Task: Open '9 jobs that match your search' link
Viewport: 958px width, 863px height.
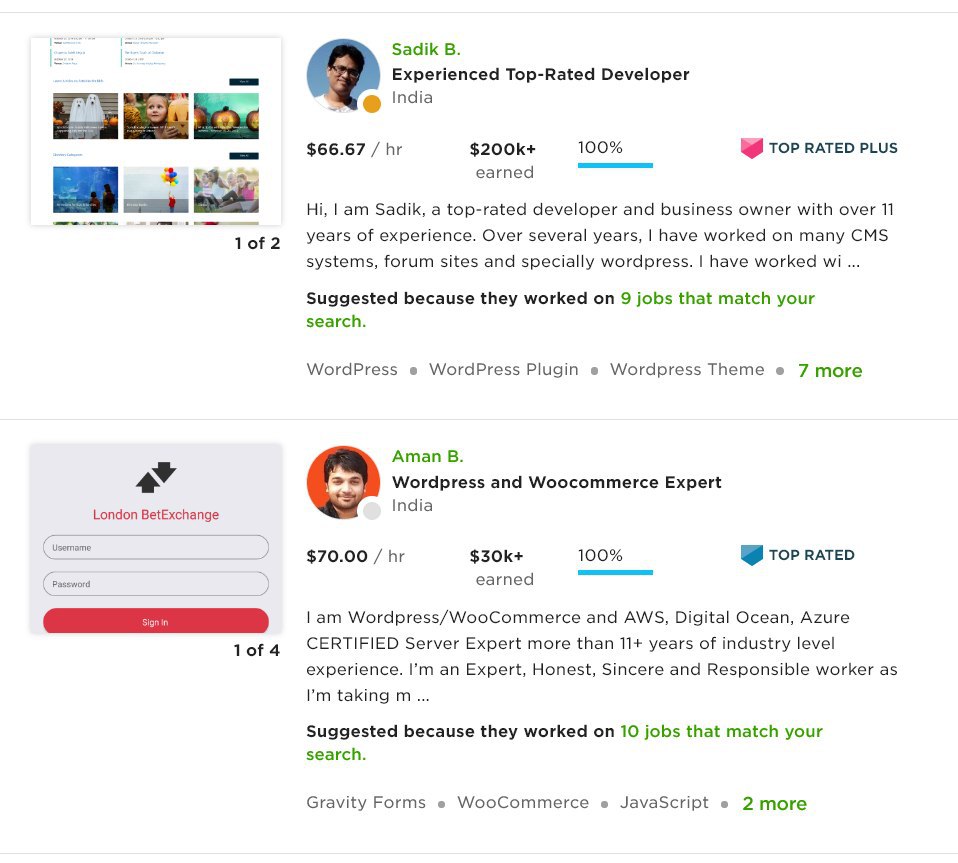Action: tap(561, 310)
